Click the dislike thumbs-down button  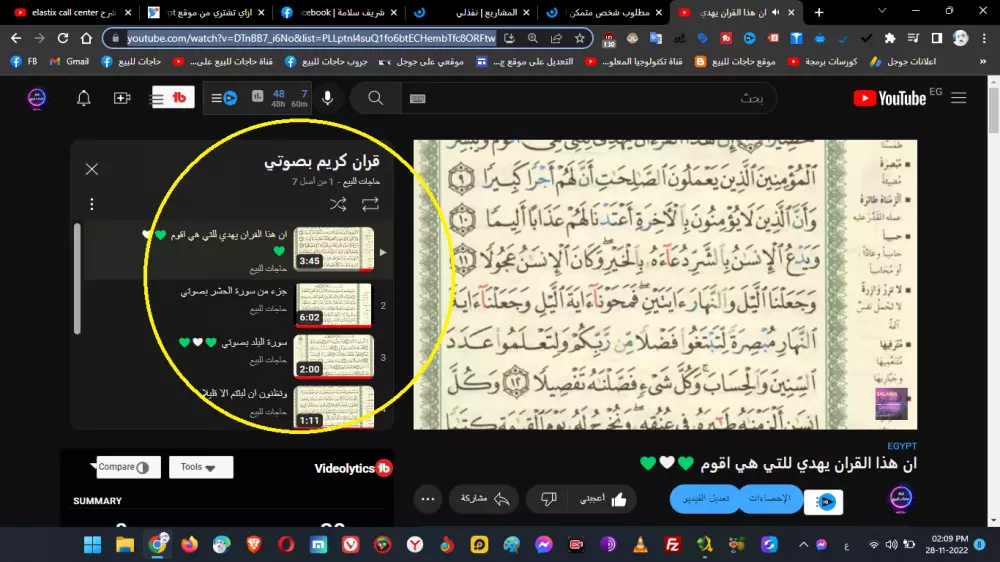(548, 499)
